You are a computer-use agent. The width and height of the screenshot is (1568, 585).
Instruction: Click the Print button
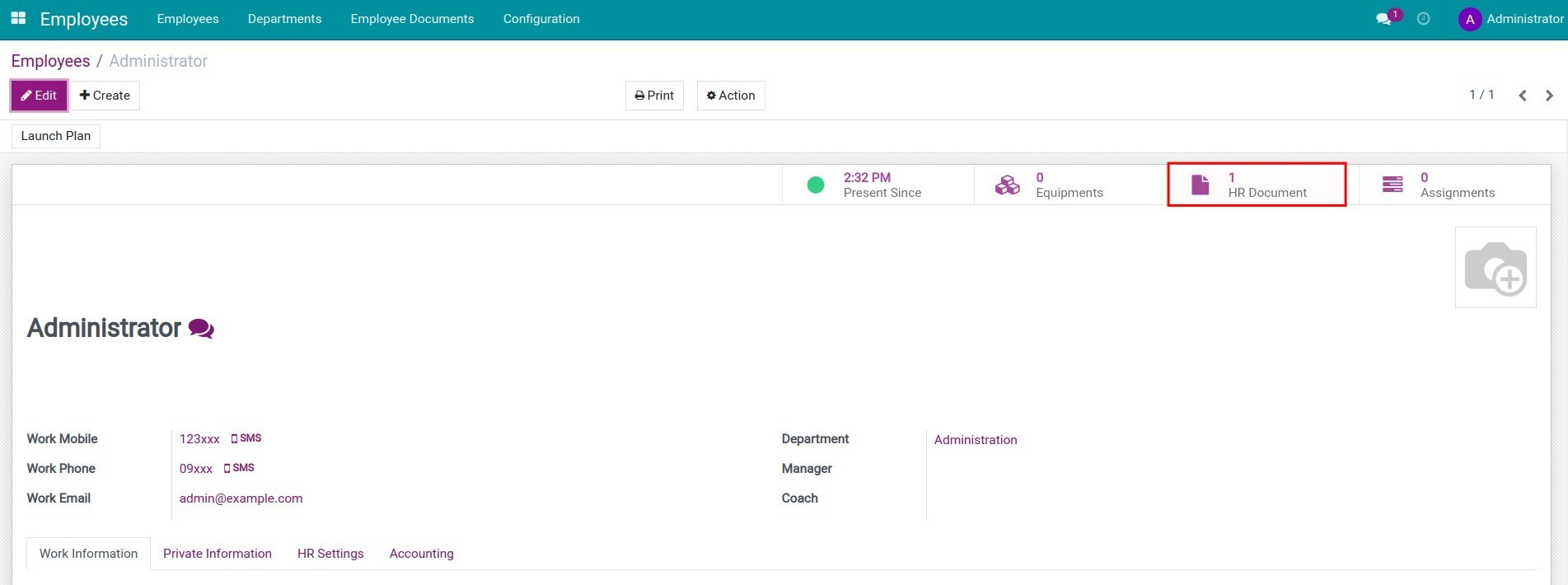(654, 96)
